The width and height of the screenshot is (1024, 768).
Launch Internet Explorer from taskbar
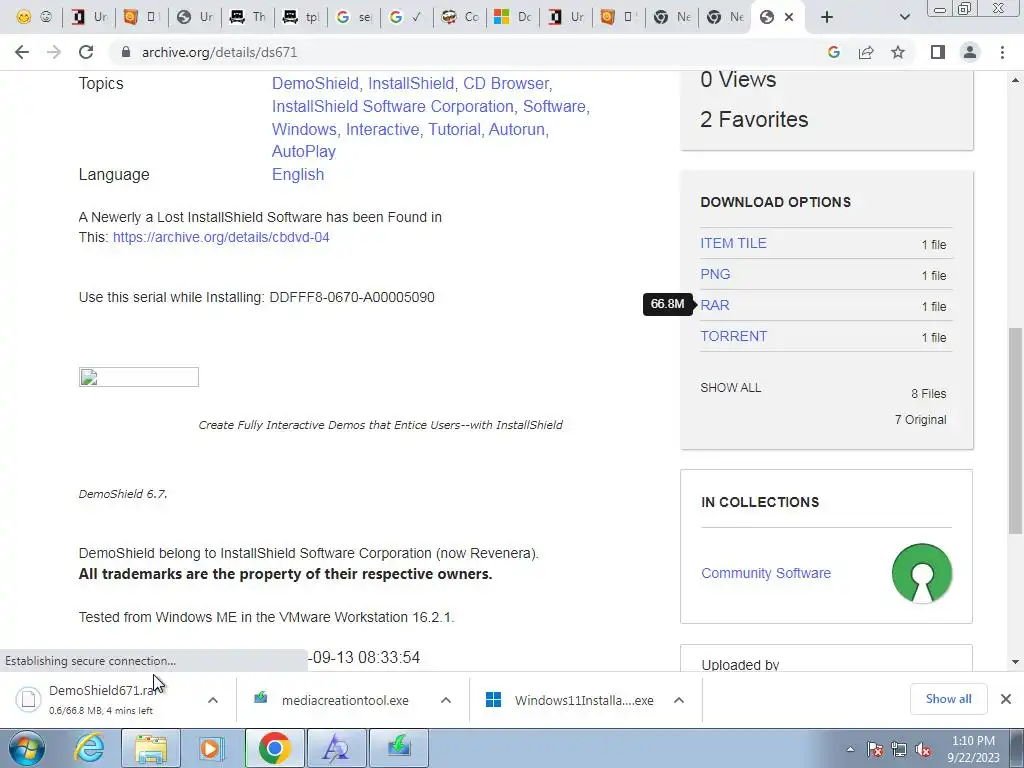89,748
